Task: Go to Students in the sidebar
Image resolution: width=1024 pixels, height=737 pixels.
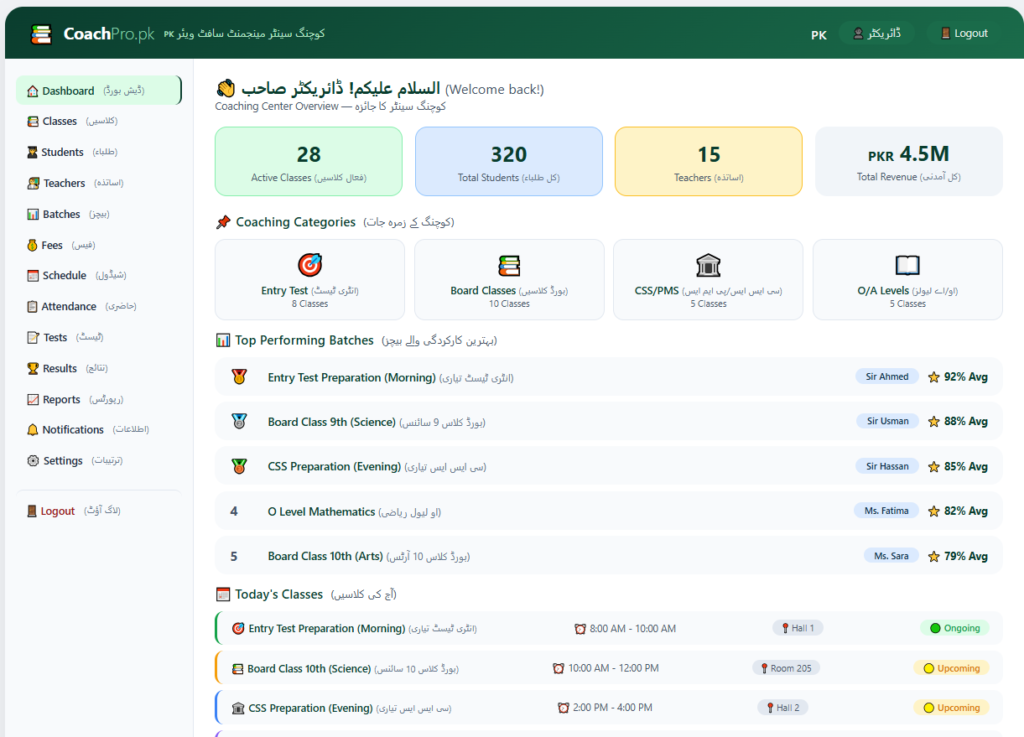Action: [x=99, y=152]
